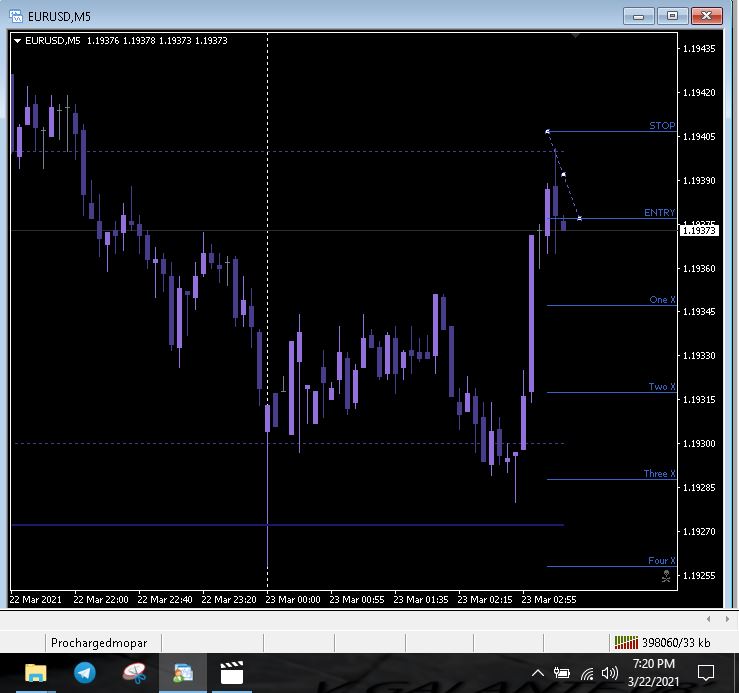Click the Prochargedmopar profile in the status bar
This screenshot has width=739, height=693.
click(x=99, y=643)
